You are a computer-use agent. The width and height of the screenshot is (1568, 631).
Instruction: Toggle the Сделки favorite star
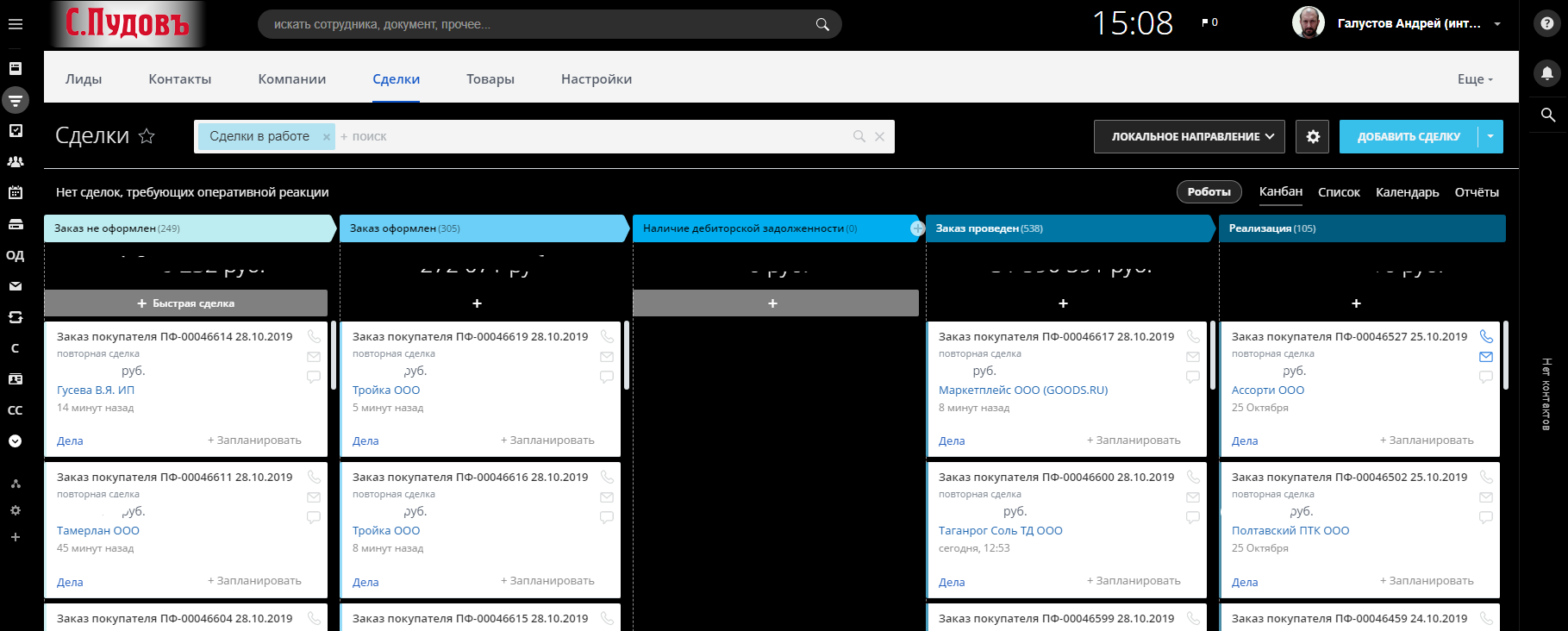[147, 136]
